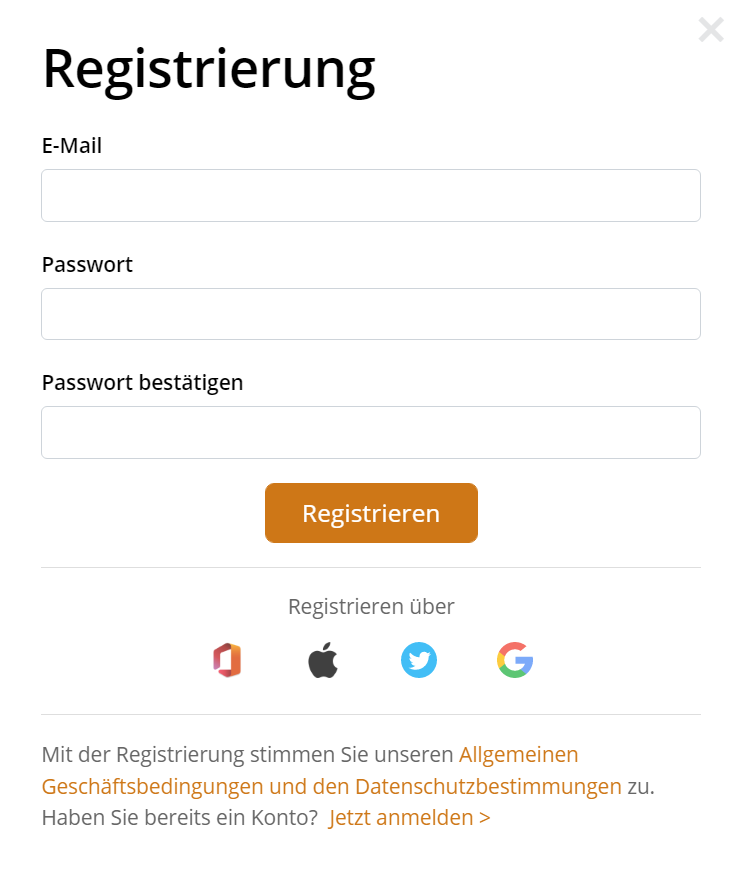Sign up with the Microsoft Office icon
740x877 pixels.
[227, 660]
